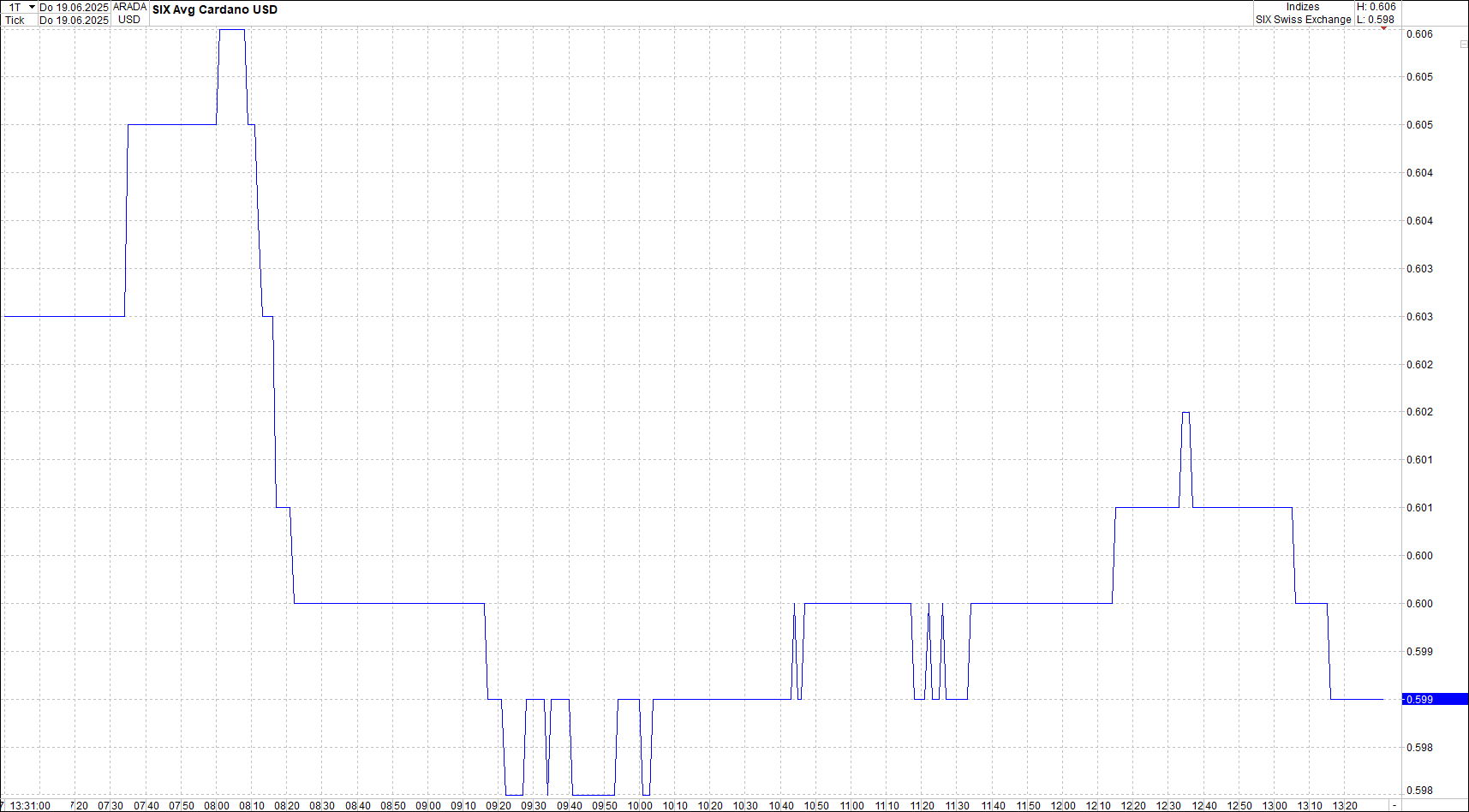Expand the date range selector for 19.06.2025
The height and width of the screenshot is (812, 1469).
click(75, 6)
